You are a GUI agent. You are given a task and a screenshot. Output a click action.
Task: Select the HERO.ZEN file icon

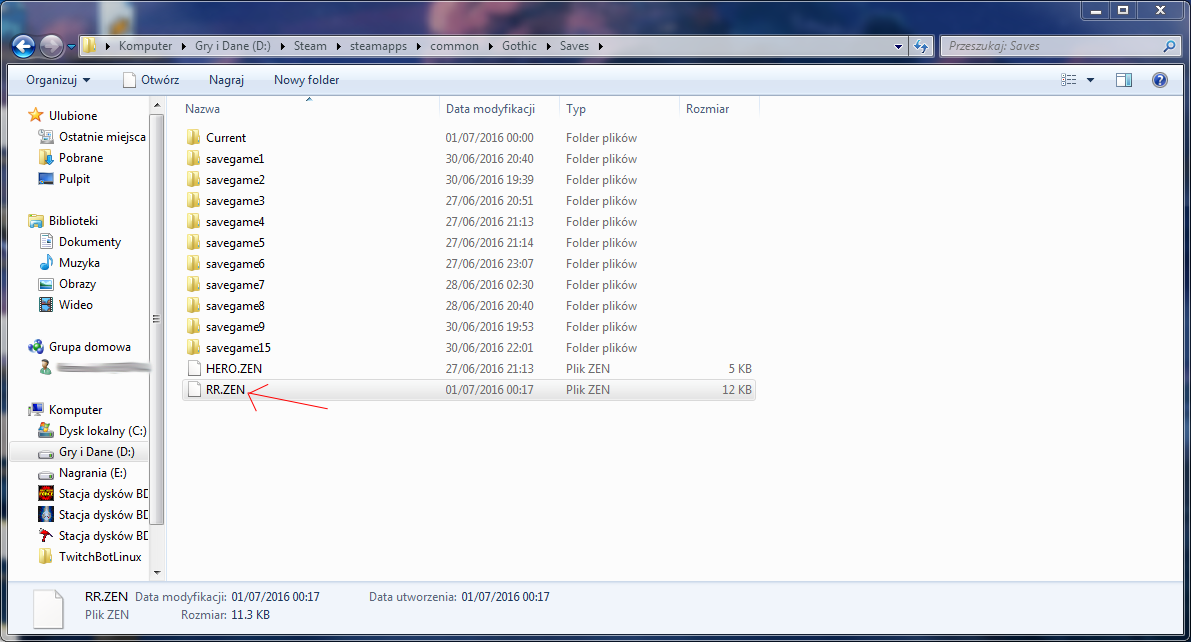tap(194, 368)
